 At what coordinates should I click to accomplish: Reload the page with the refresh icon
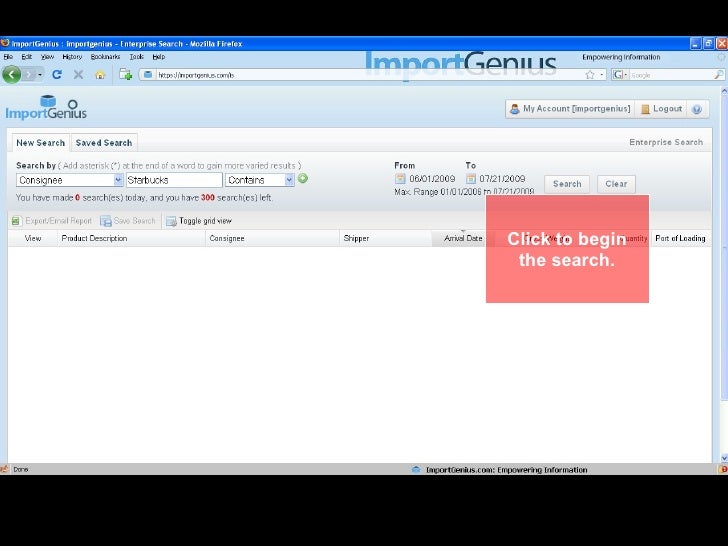click(x=57, y=74)
